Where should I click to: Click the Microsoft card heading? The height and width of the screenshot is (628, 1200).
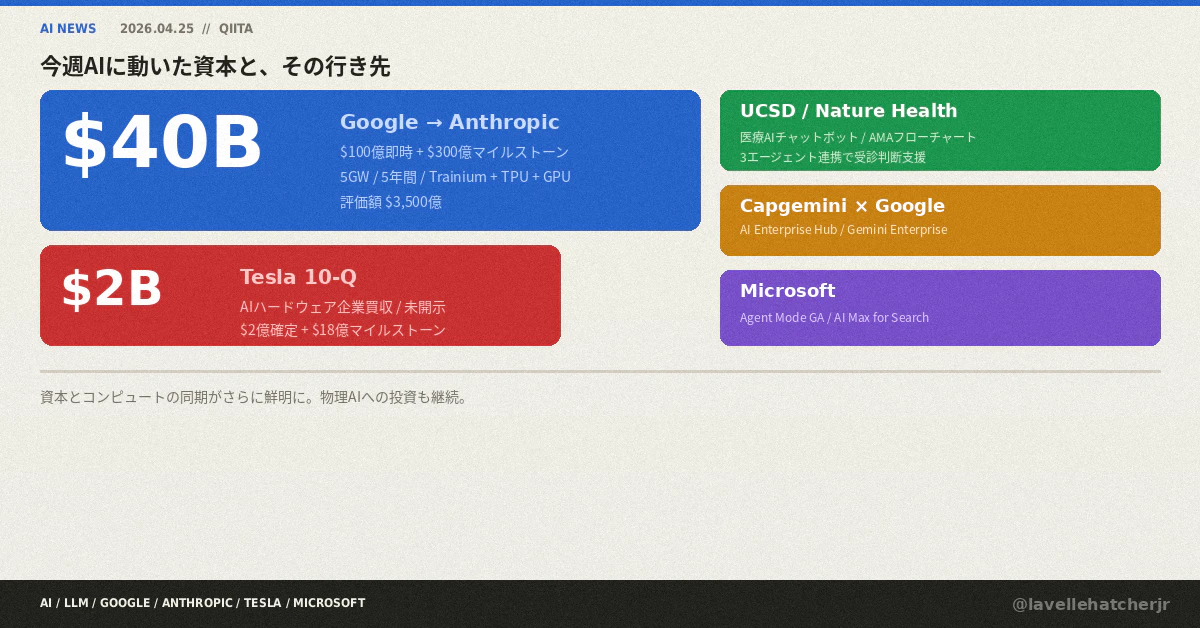click(788, 291)
